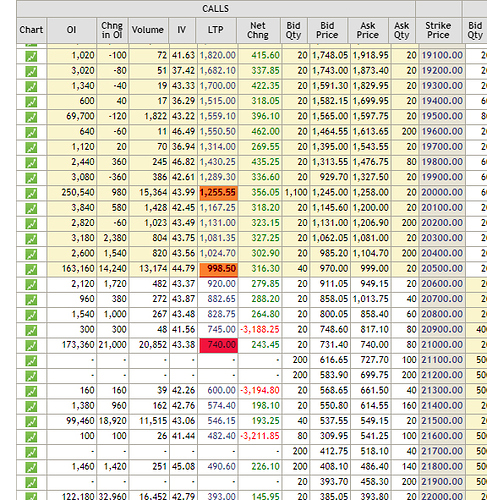Click the Ask Price column header
This screenshot has width=487, height=500.
368,30
